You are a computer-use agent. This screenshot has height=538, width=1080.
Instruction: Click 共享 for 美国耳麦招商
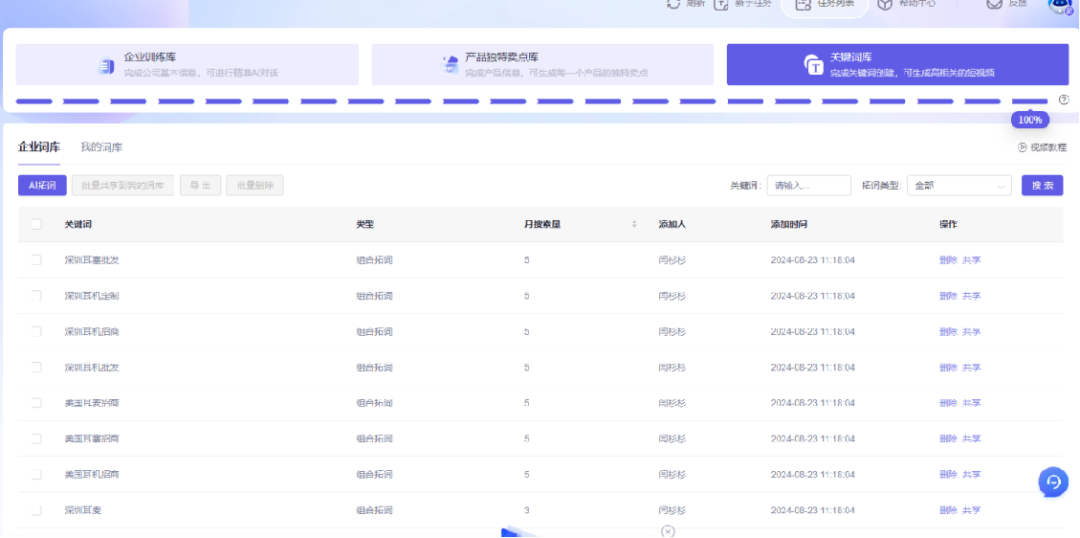tap(971, 403)
